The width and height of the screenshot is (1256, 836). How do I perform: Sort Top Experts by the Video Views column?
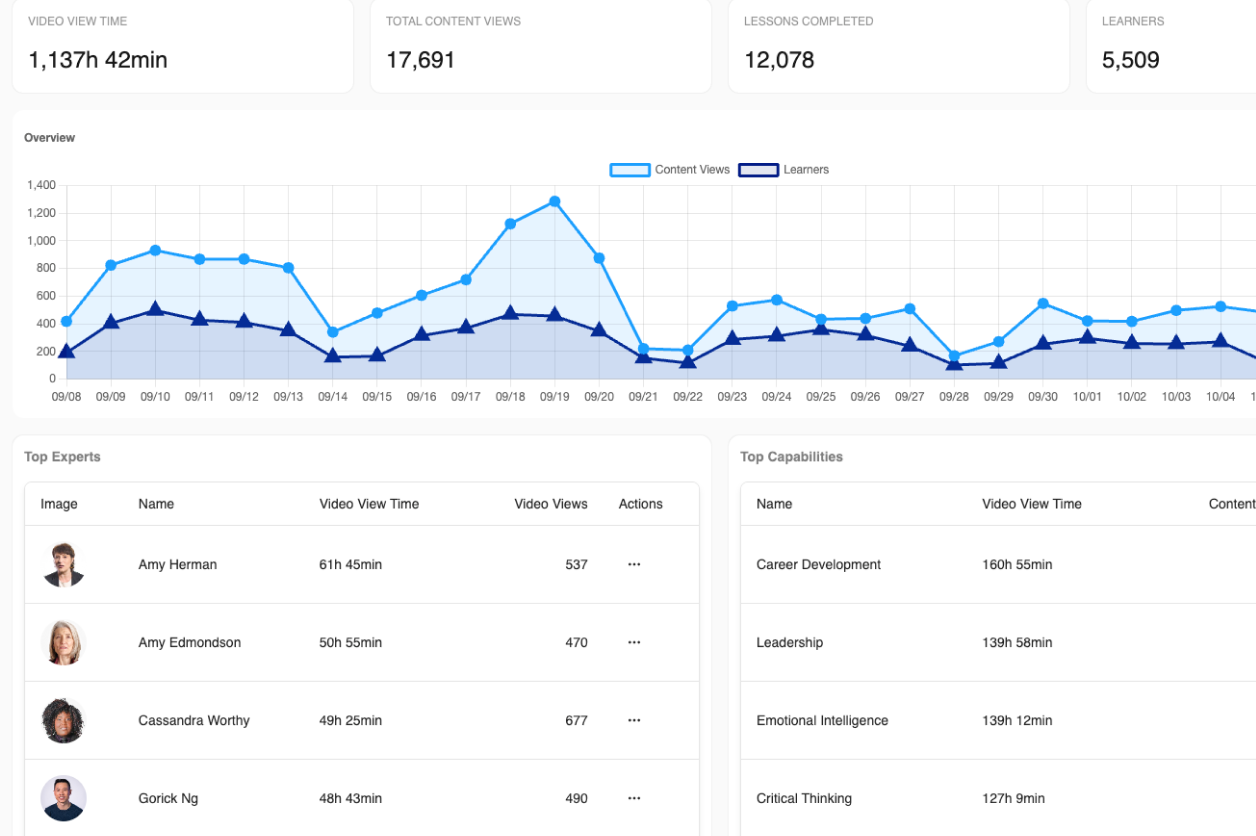pyautogui.click(x=551, y=504)
